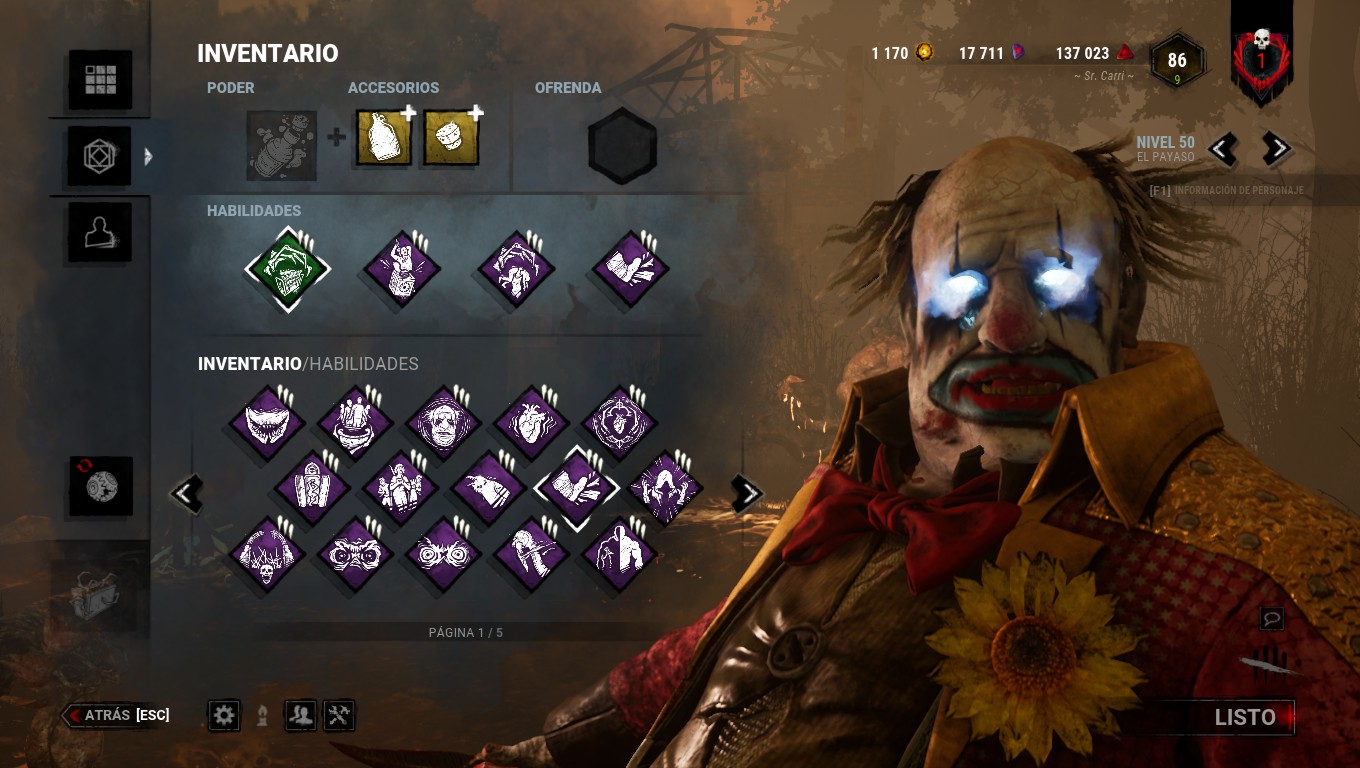Click the cork add-on in Accesorios
1360x768 pixels.
[451, 139]
